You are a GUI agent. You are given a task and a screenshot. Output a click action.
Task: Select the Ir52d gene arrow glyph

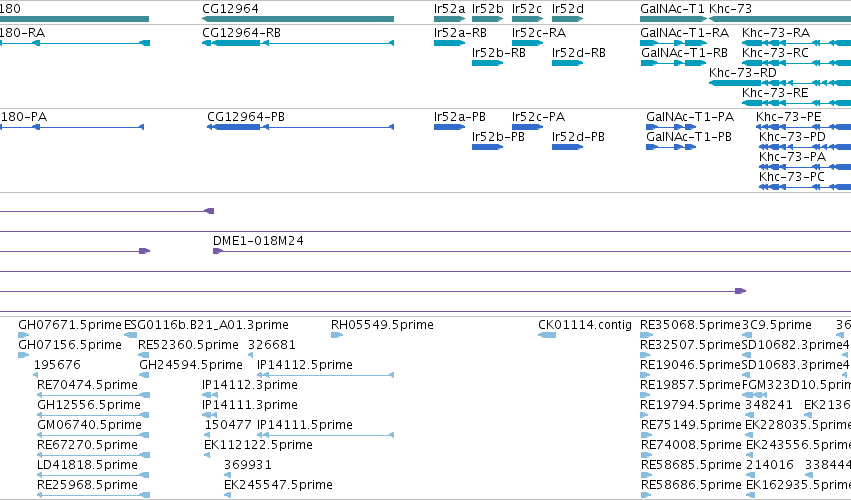coord(568,19)
